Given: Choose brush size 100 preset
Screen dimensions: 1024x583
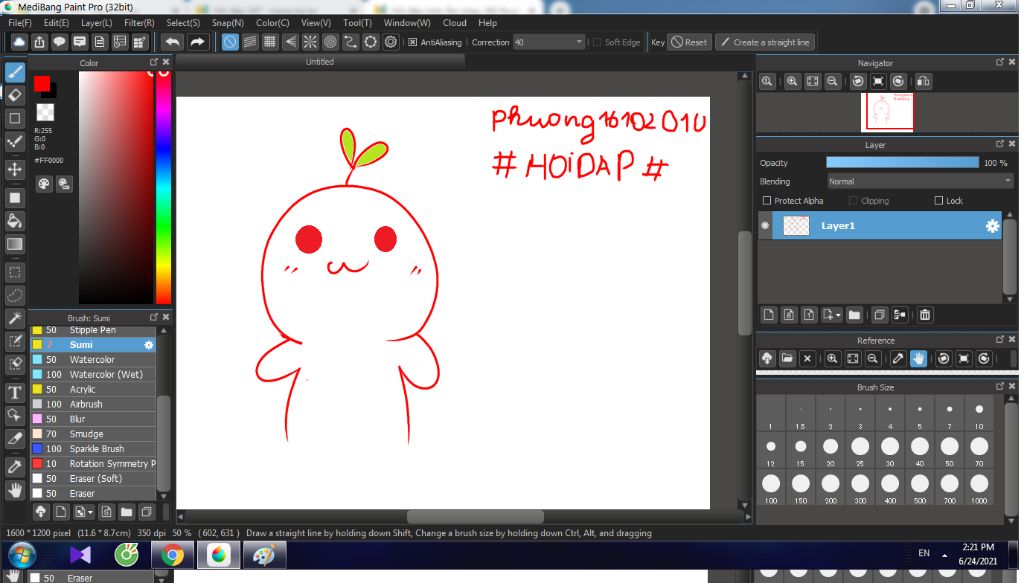Looking at the screenshot, I should (x=771, y=488).
